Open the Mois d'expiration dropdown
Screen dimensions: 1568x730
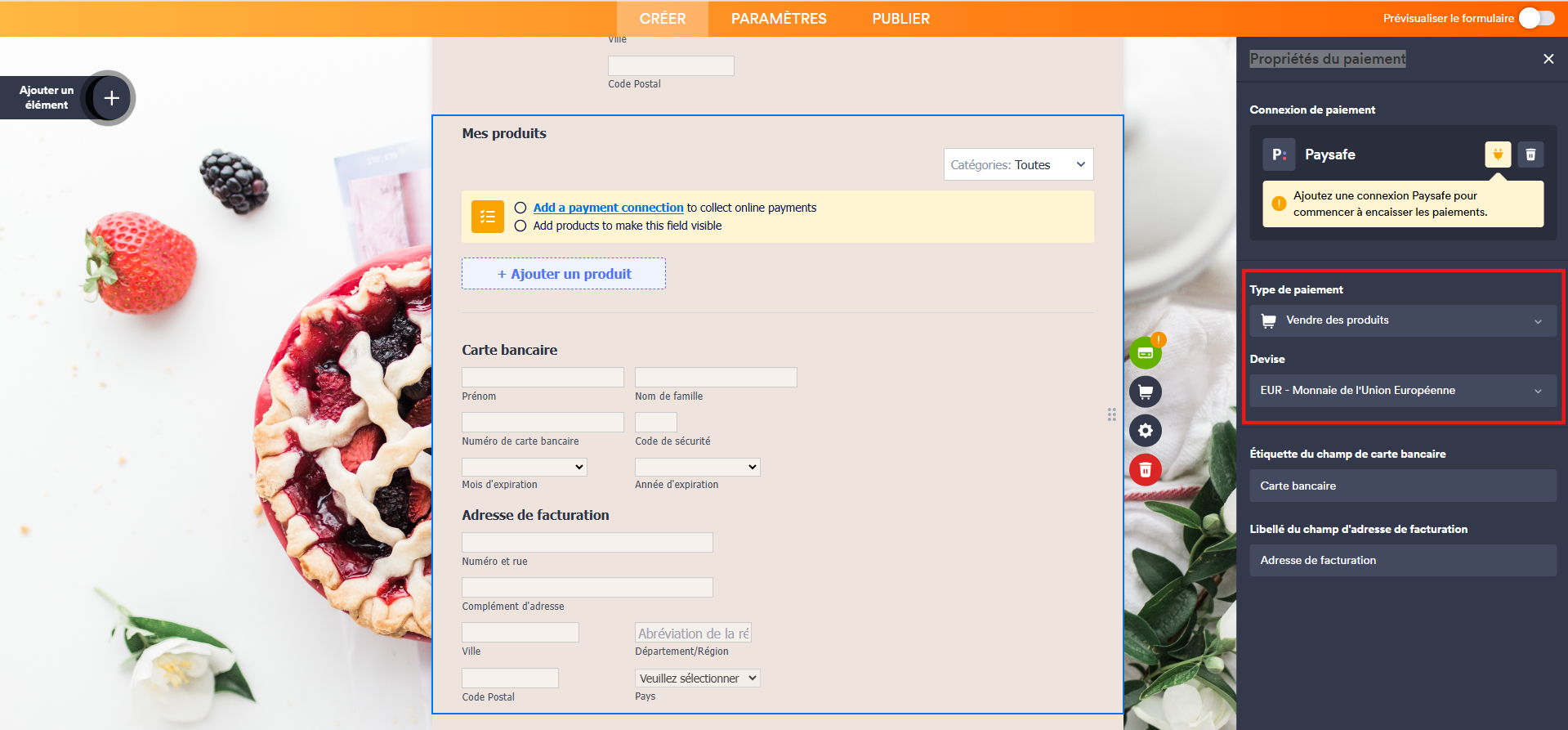[525, 467]
